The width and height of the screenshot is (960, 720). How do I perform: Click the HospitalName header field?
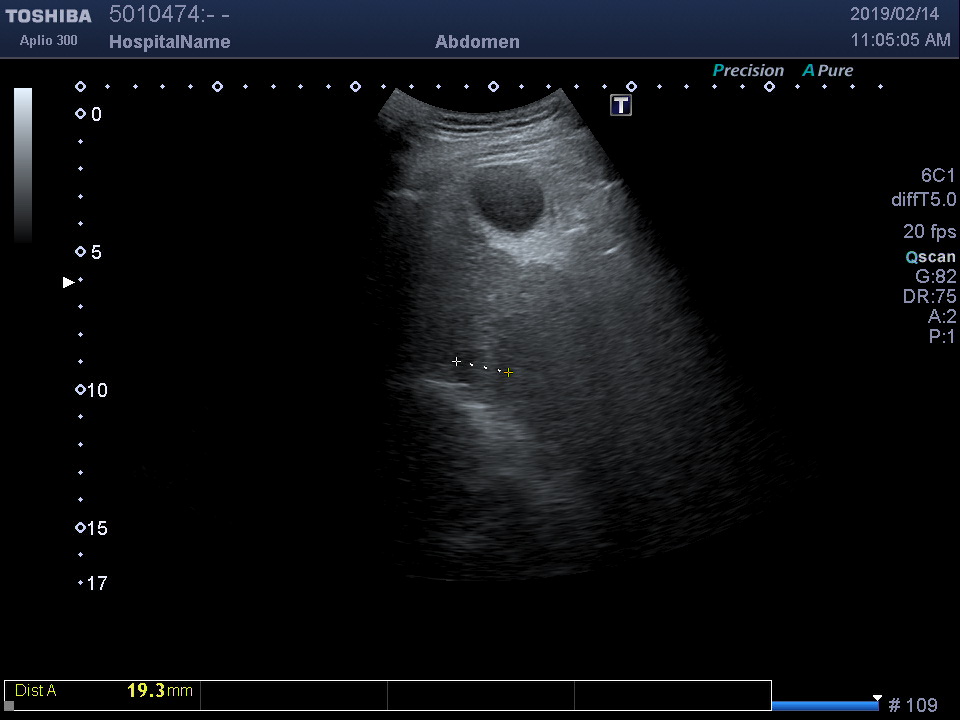[x=169, y=42]
